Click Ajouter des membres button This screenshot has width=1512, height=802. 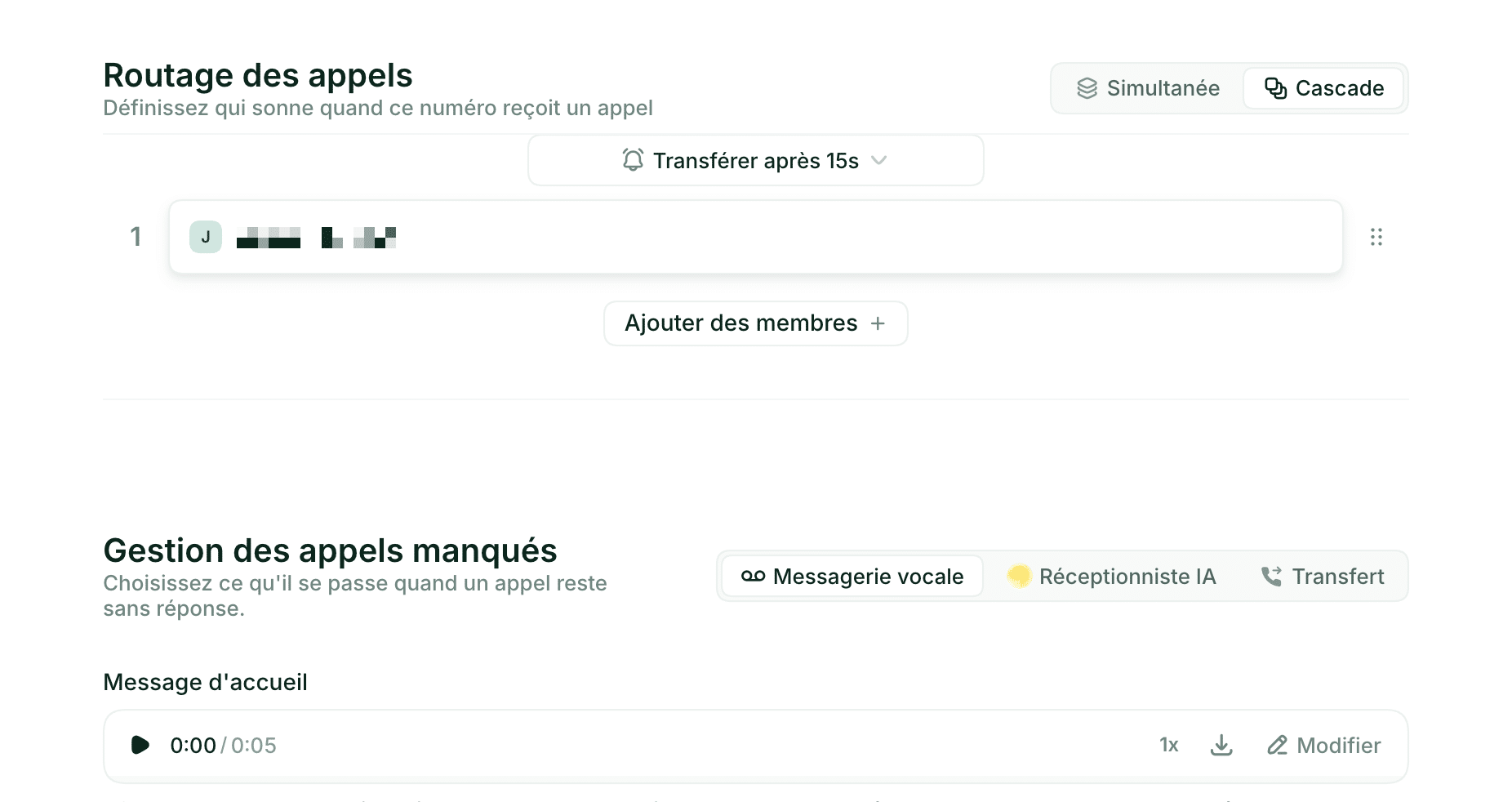[755, 323]
